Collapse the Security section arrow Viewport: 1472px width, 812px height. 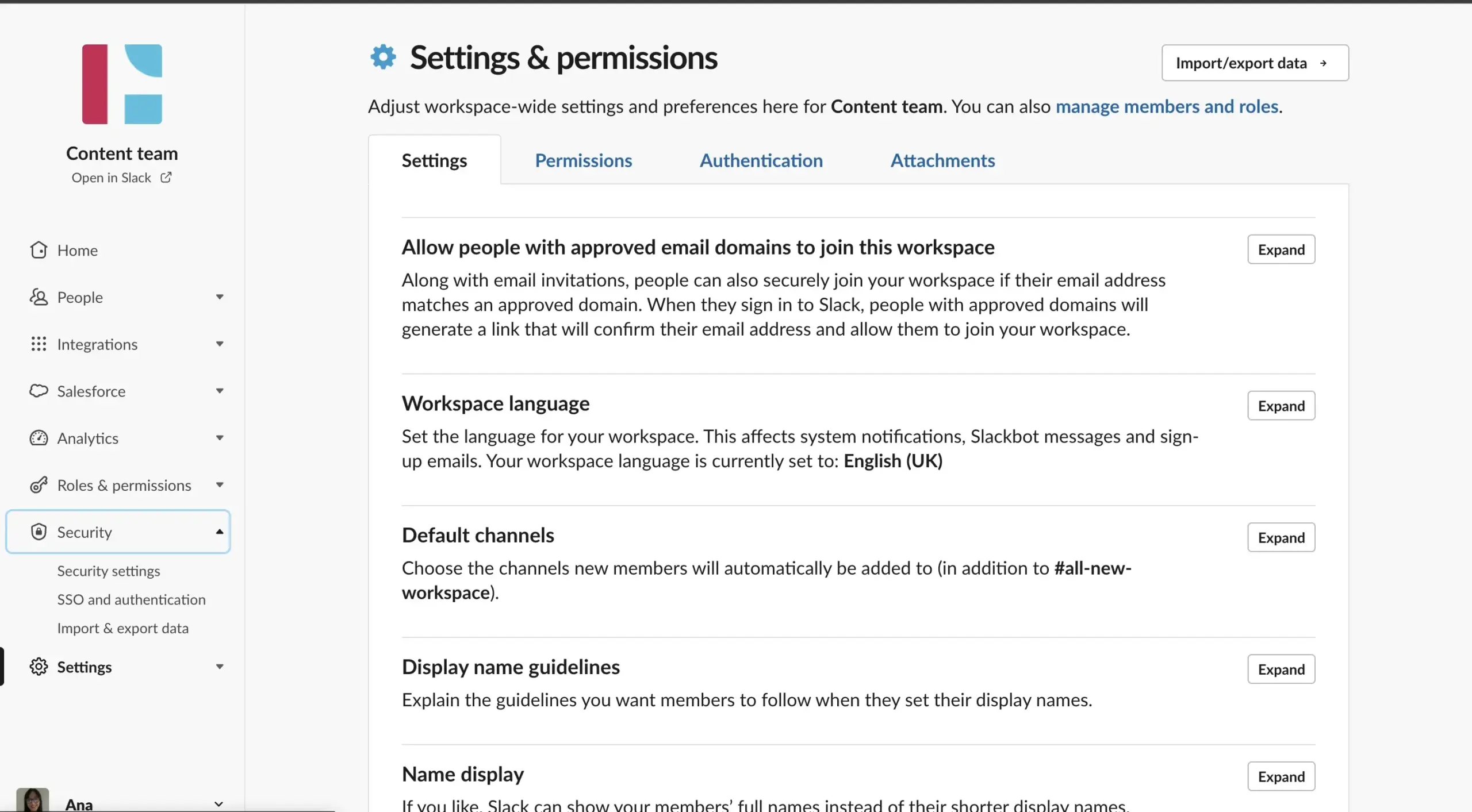click(220, 532)
